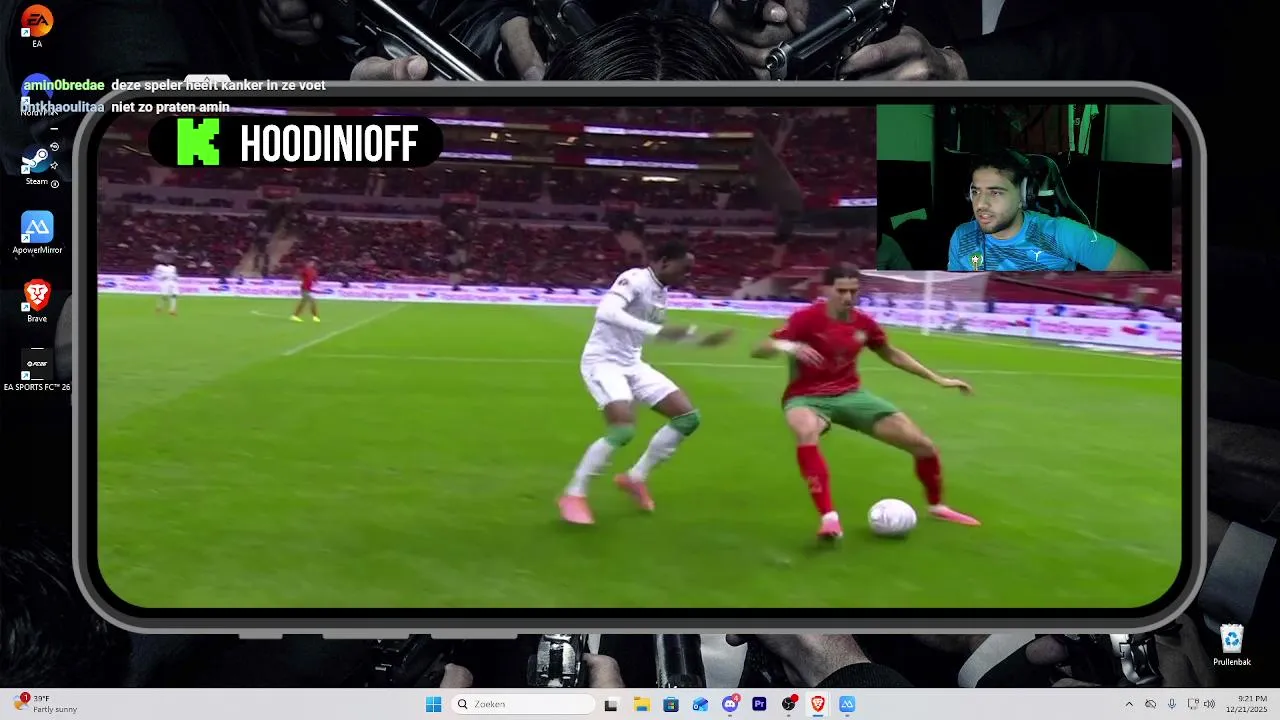The image size is (1280, 720).
Task: Click the HOODINIOFF channel name
Action: [x=329, y=145]
